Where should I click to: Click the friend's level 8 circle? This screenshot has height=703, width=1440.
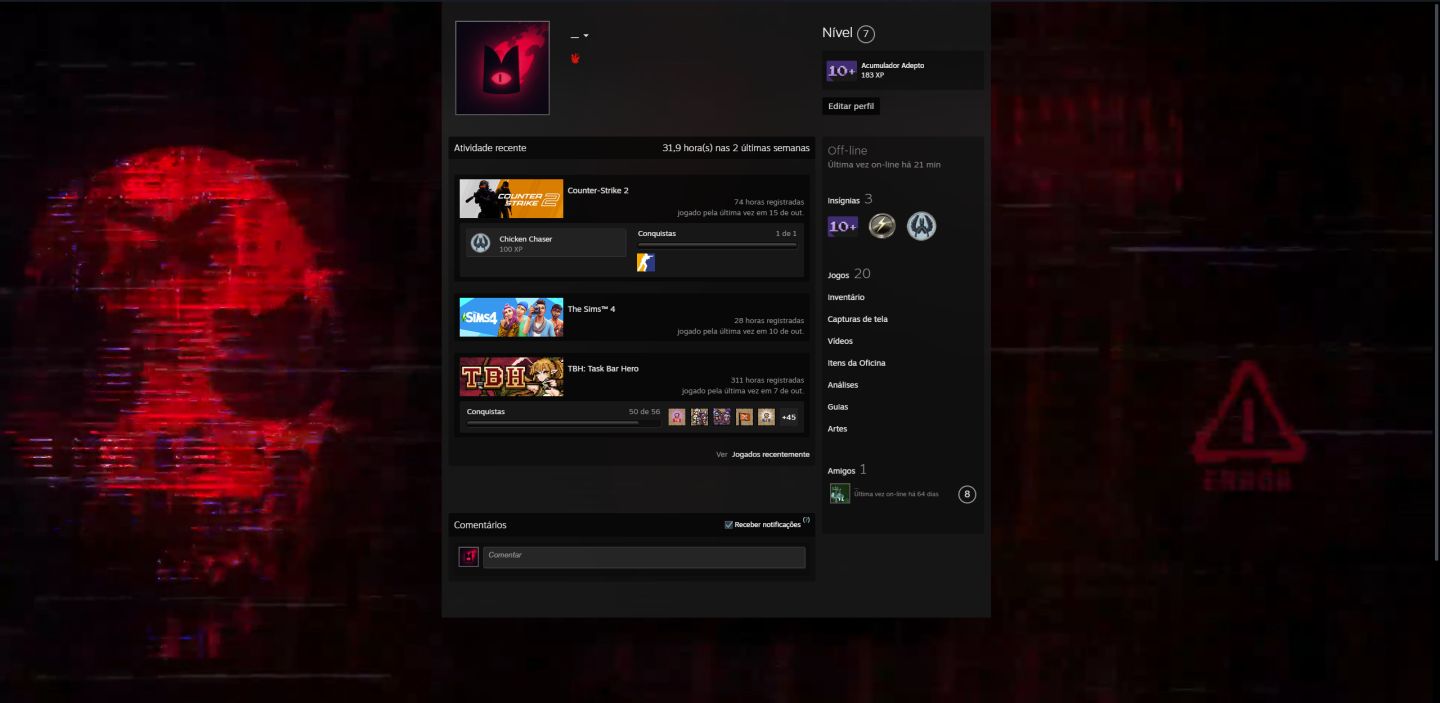967,494
